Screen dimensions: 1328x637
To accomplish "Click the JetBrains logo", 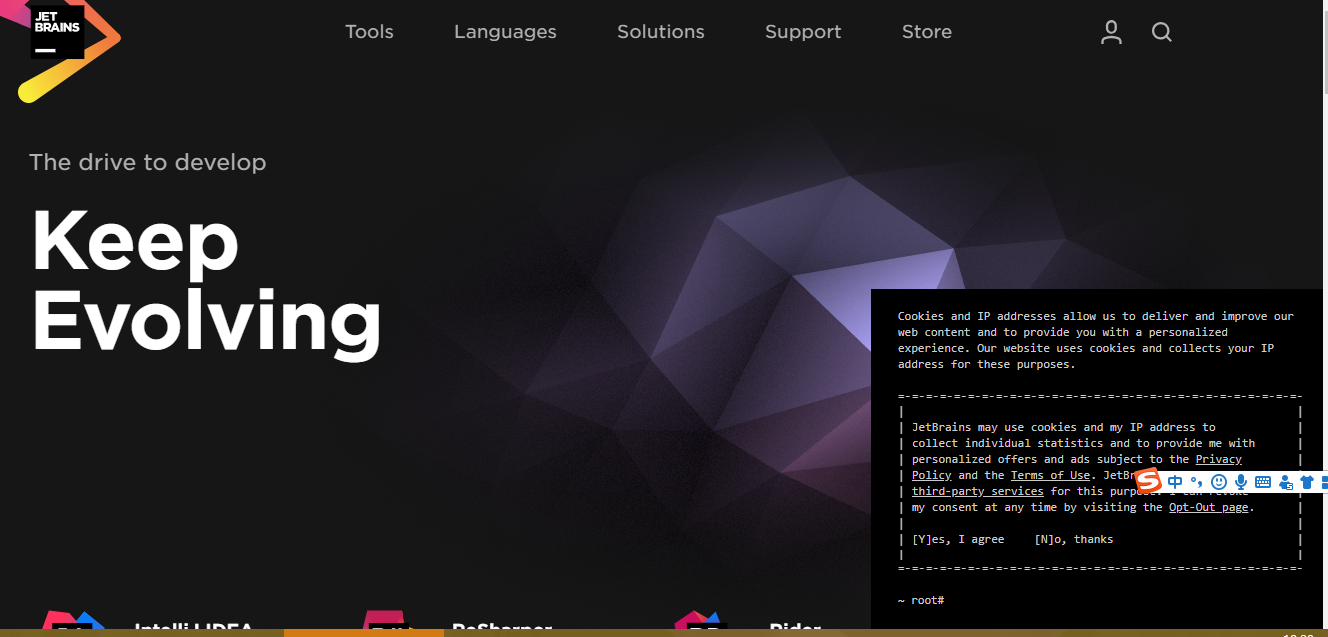I will (57, 33).
